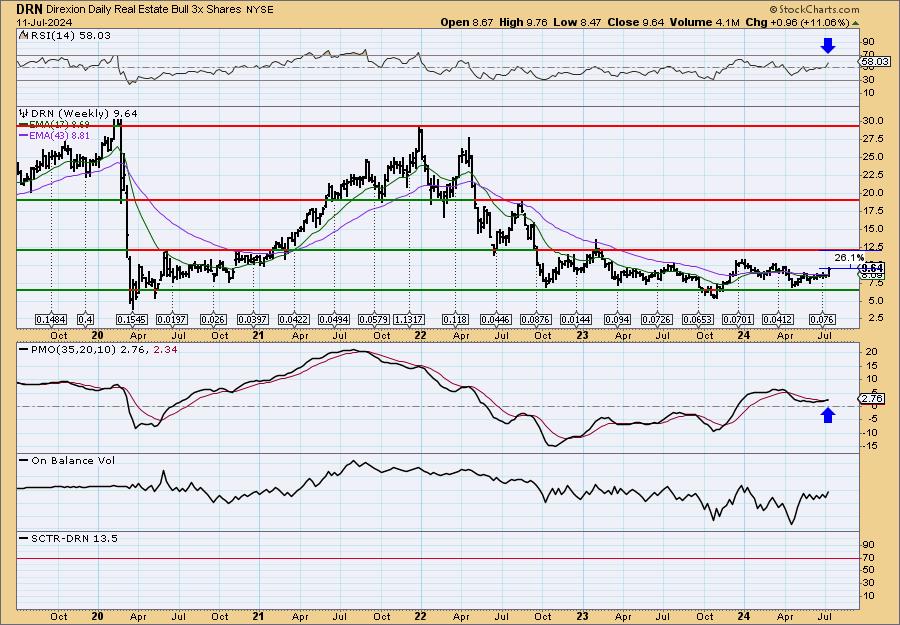Image resolution: width=900 pixels, height=625 pixels.
Task: Click the 0.1484 dividend marker
Action: click(x=51, y=319)
